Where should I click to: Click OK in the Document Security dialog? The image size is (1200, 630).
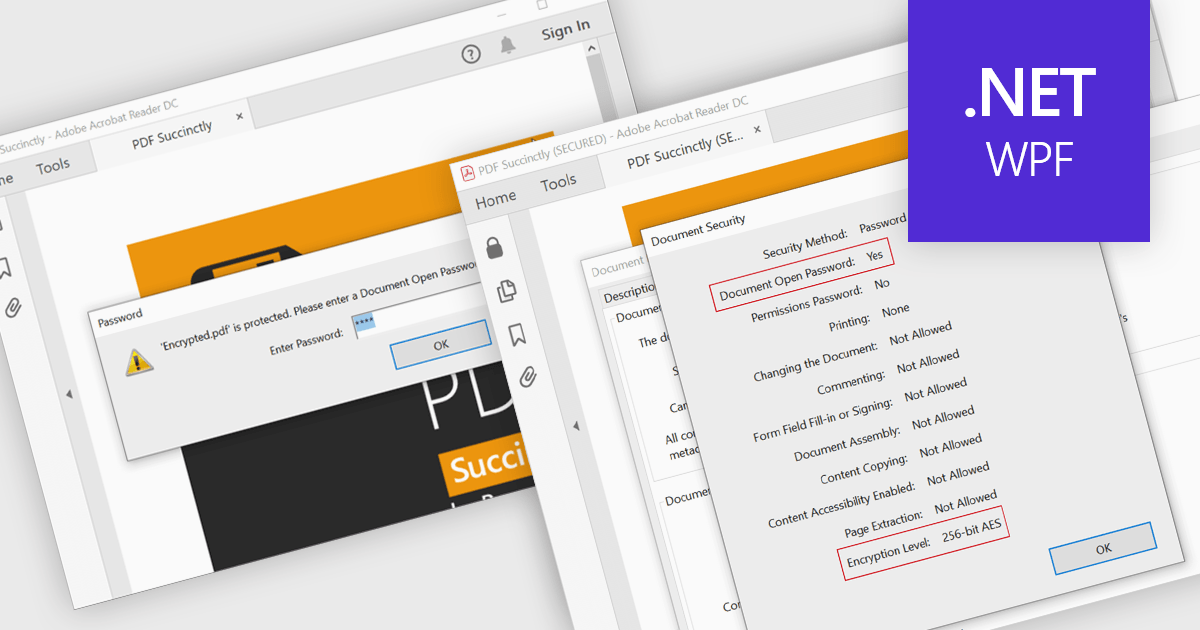click(1103, 549)
